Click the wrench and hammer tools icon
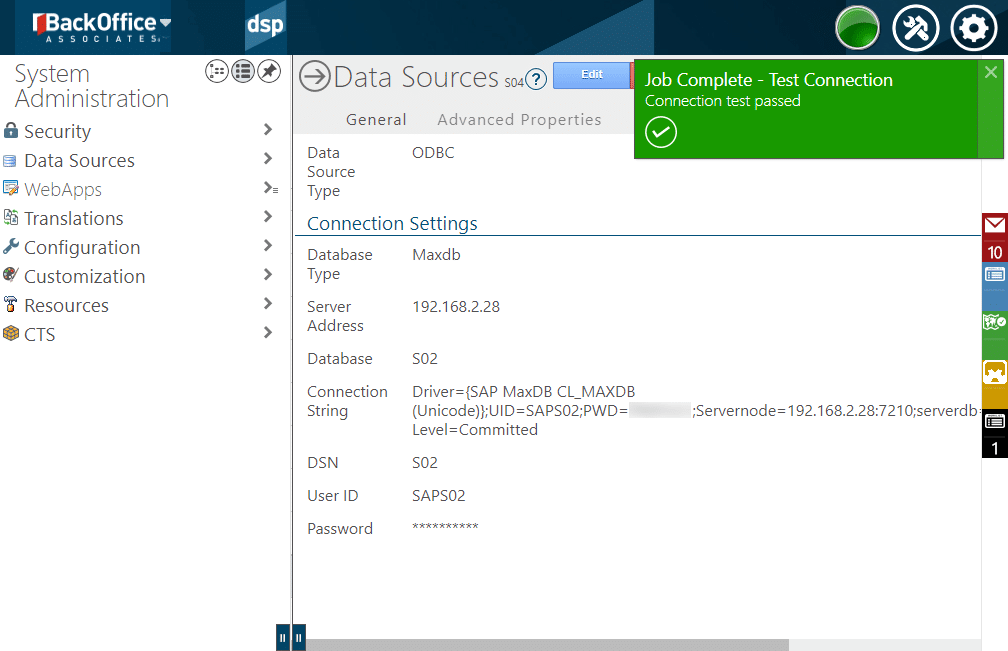 914,28
